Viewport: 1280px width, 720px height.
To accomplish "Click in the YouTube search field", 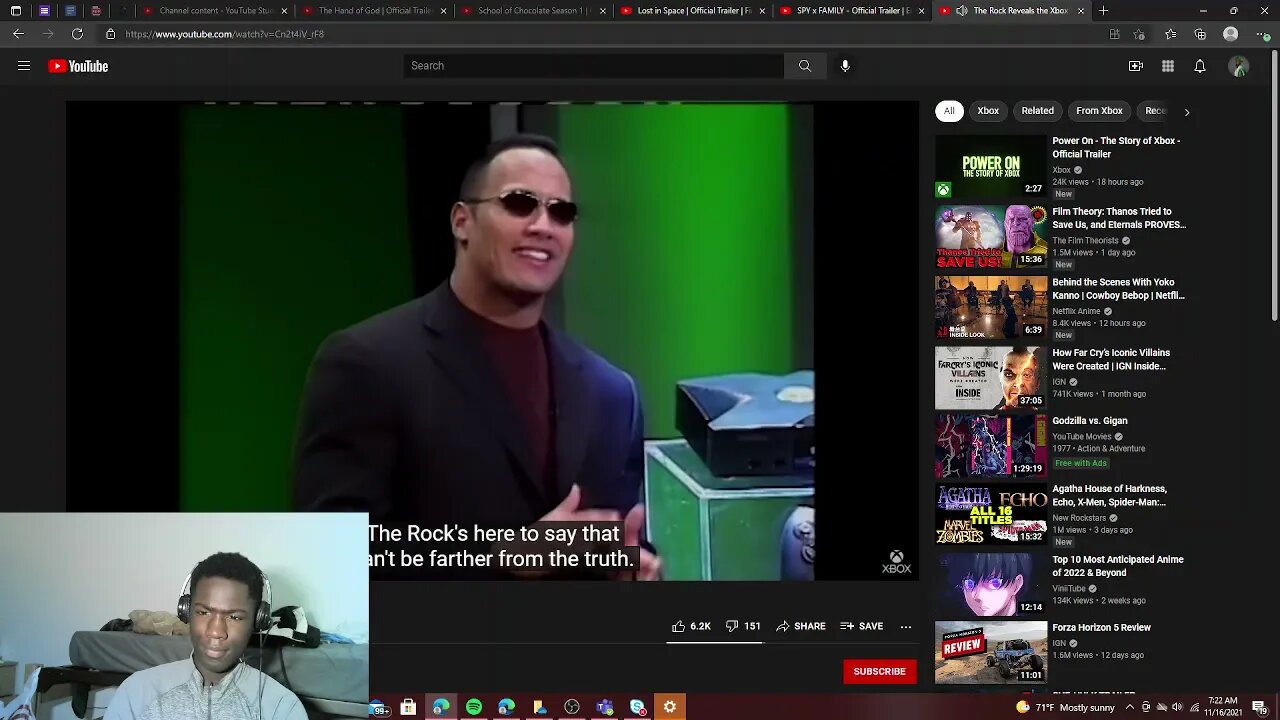I will (x=594, y=66).
